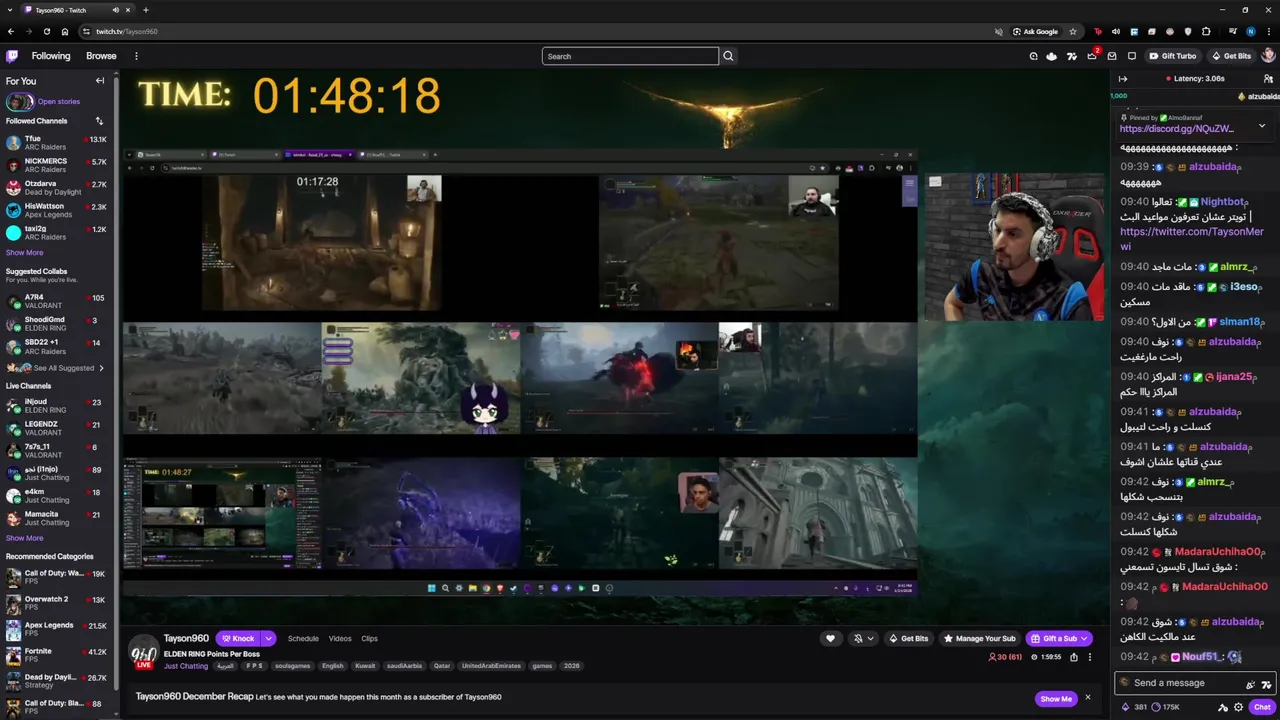Screen dimensions: 1280x720
Task: Open the stream more options dots
Action: pos(1090,657)
